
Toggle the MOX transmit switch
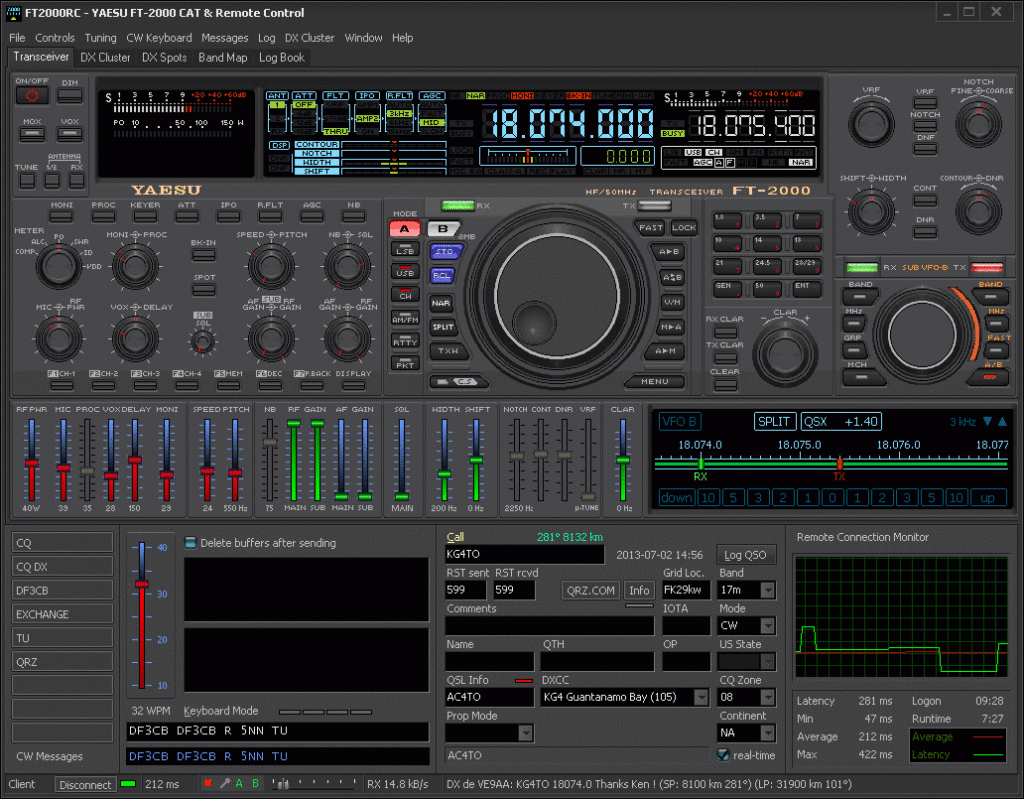pyautogui.click(x=33, y=135)
